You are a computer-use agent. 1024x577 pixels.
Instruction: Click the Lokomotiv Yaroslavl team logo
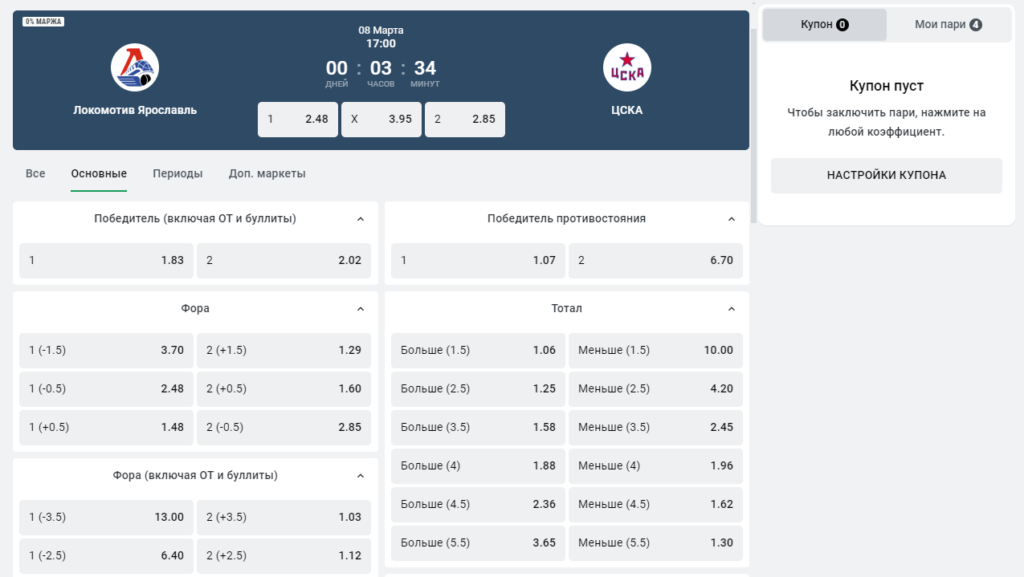point(135,67)
